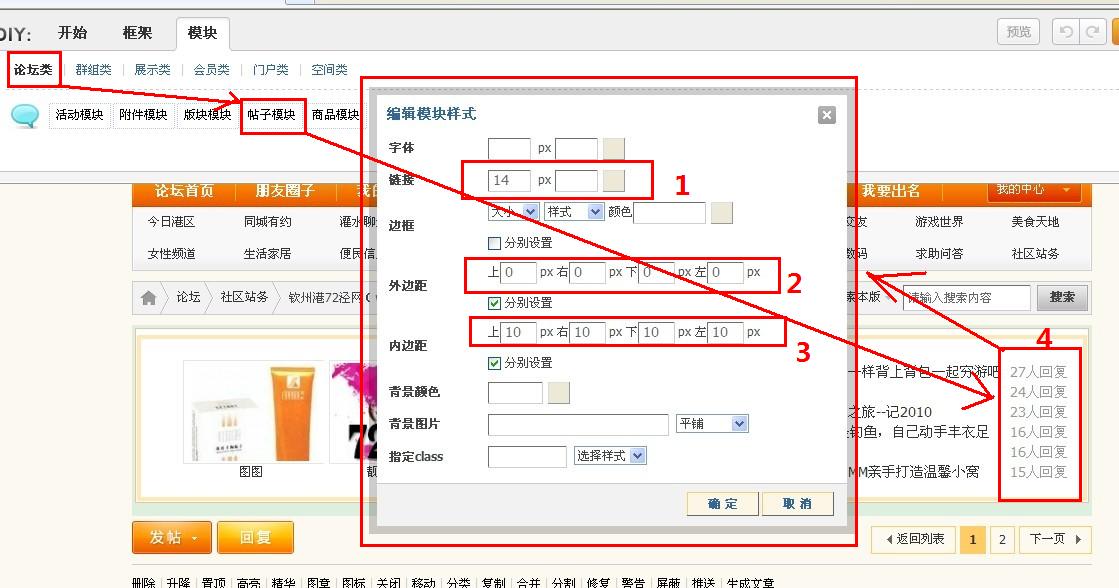Cancel with the 取消 button

(797, 504)
